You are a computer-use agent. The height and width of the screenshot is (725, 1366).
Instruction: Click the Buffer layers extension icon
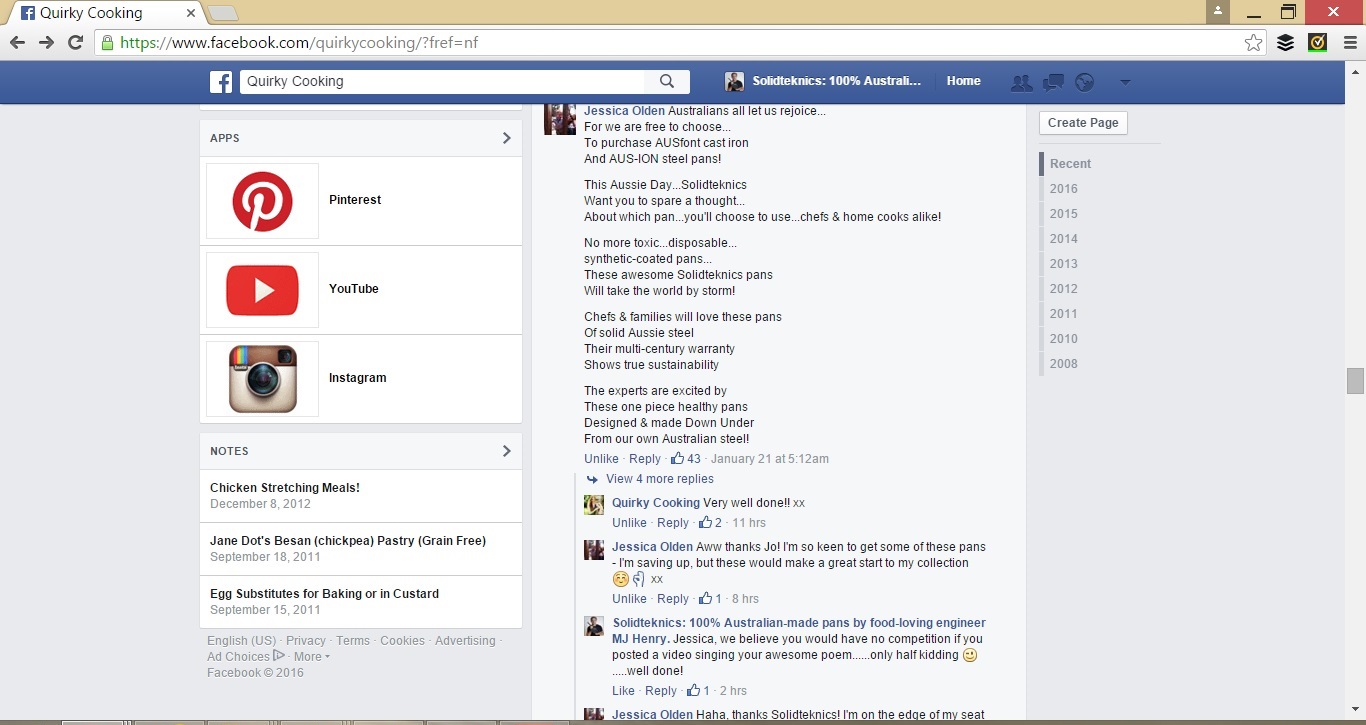[x=1286, y=42]
